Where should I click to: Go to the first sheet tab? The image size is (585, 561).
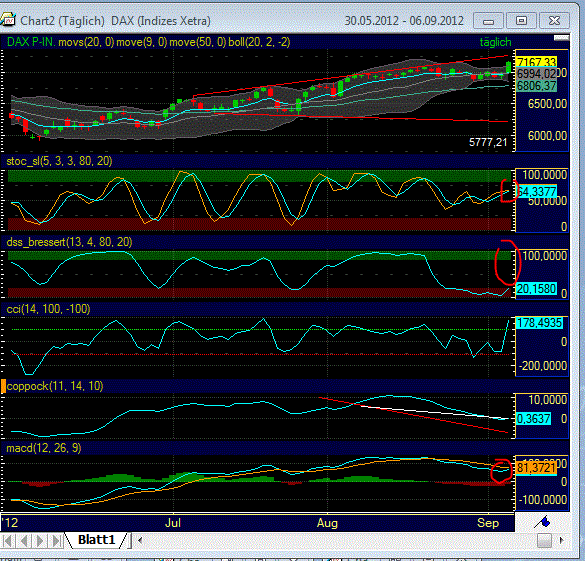pyautogui.click(x=8, y=540)
